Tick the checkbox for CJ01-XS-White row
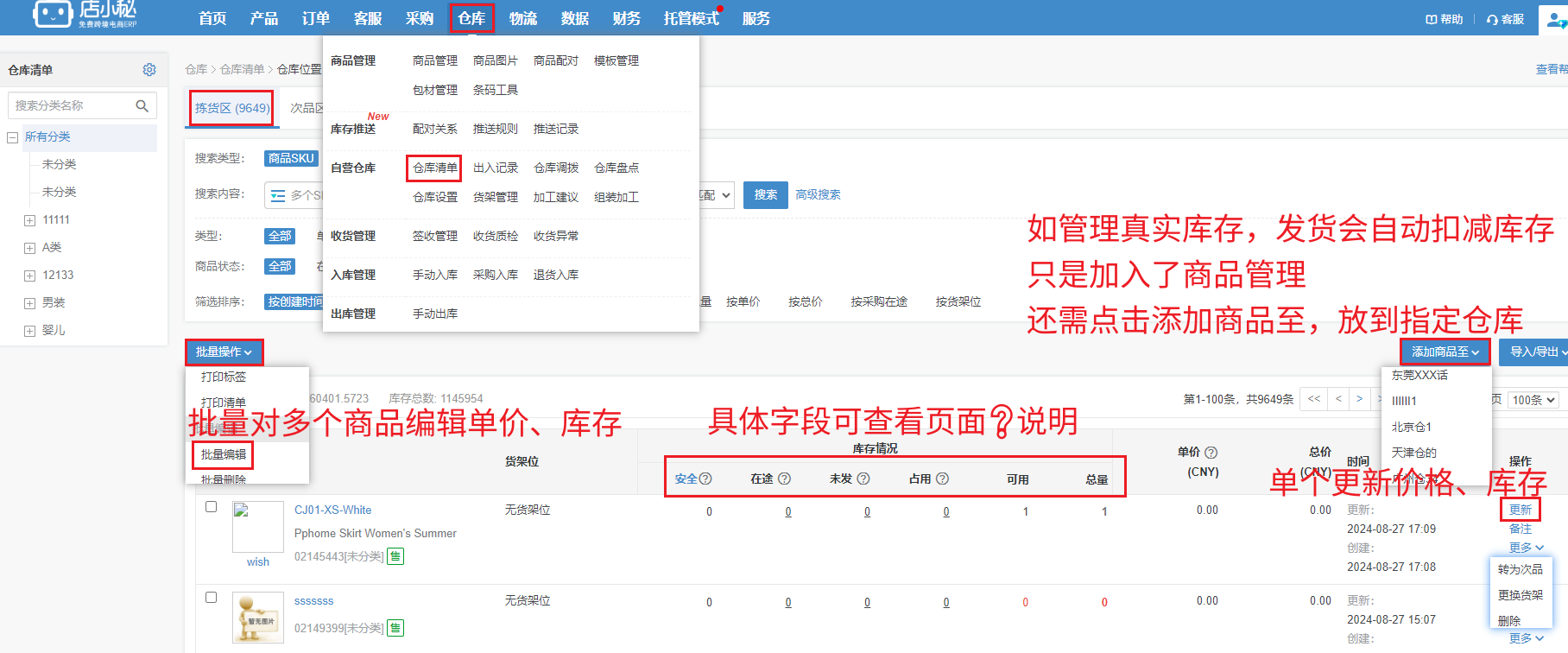Screen dimensions: 1568x653 point(211,507)
